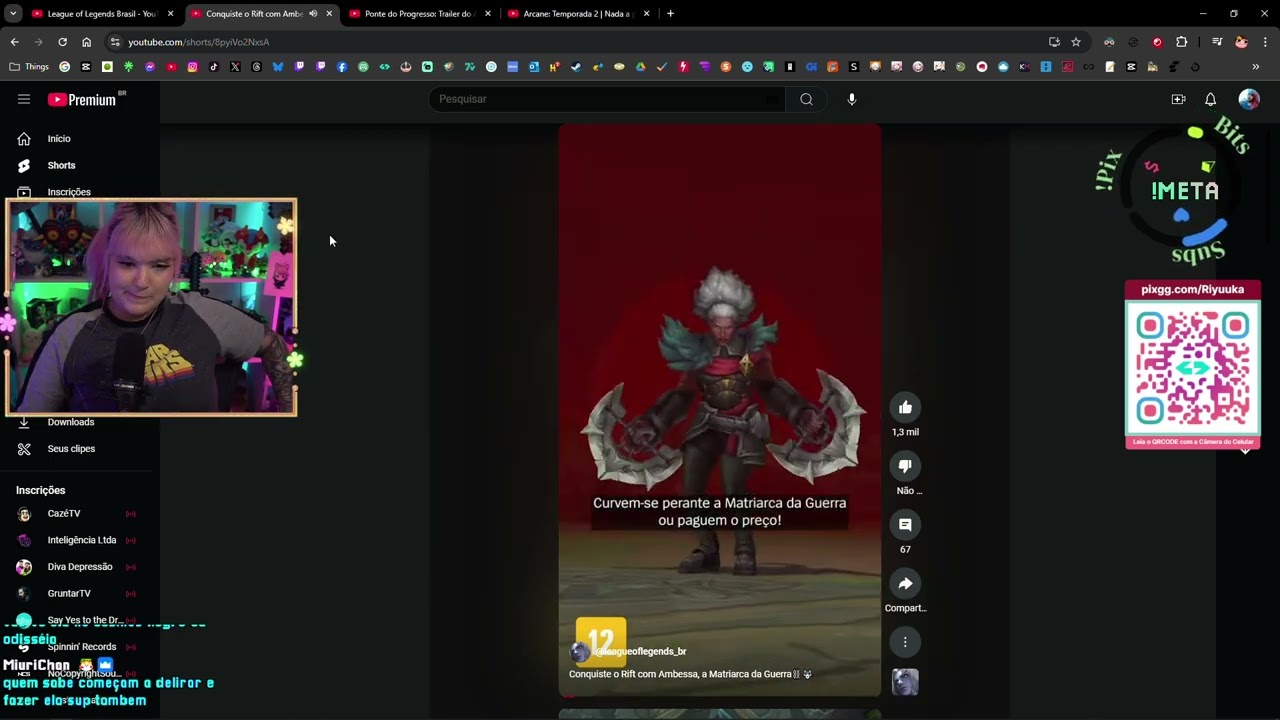Show more bookmarks with the chevron

pos(1256,67)
